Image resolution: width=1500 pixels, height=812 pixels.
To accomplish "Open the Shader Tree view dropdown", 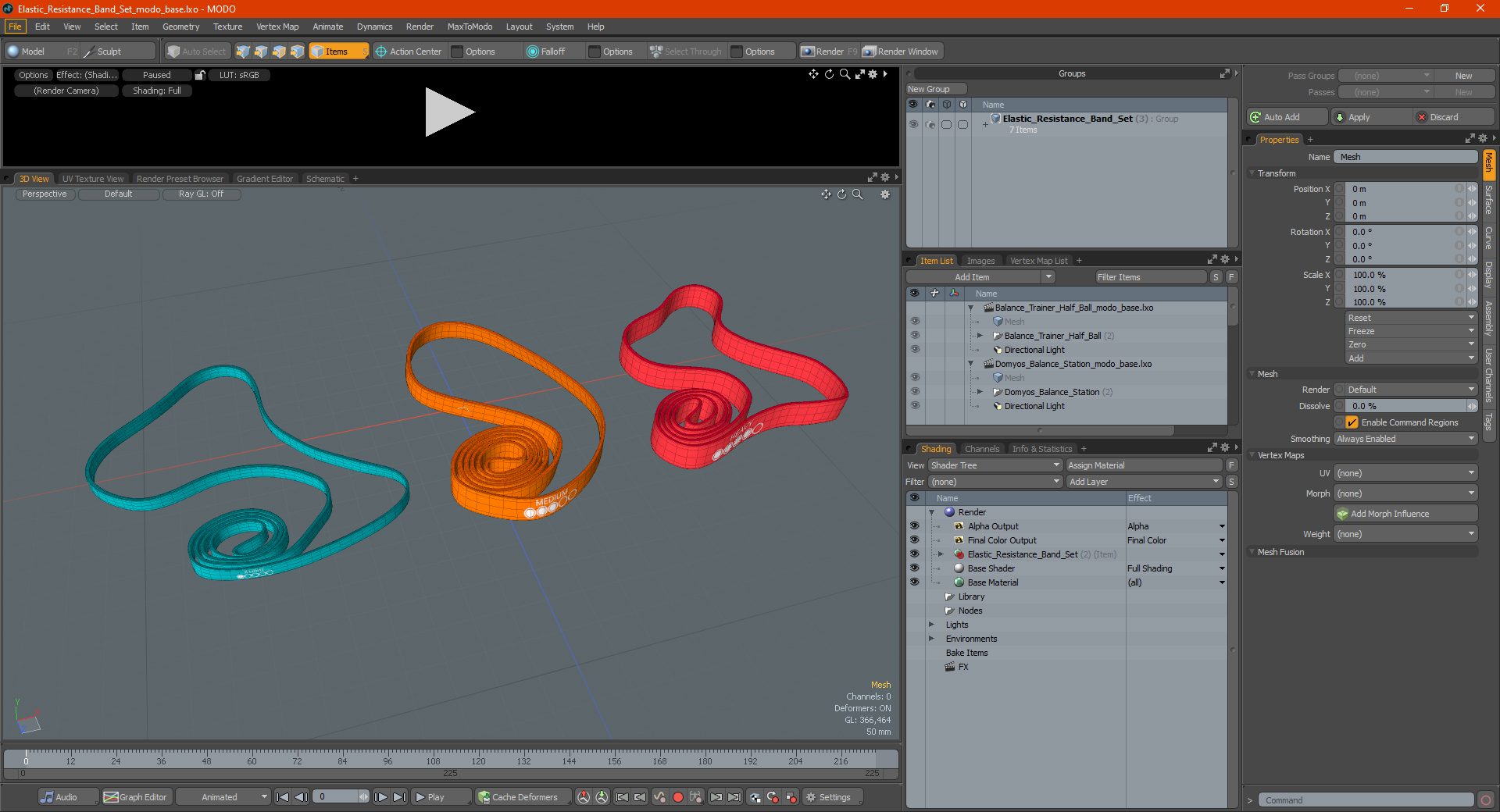I will point(995,465).
